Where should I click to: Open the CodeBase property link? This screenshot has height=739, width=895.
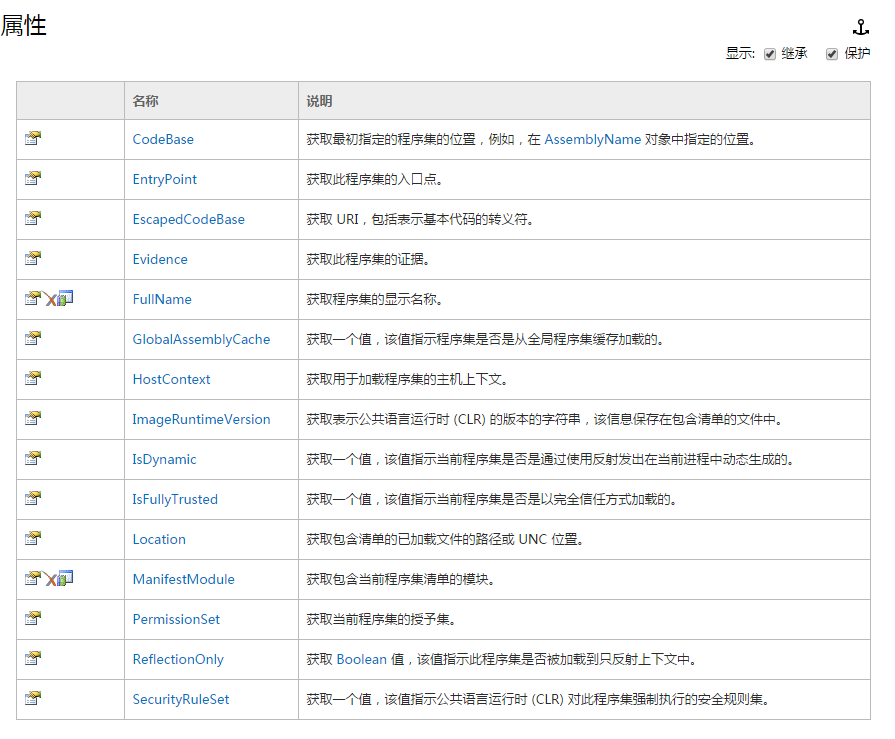coord(163,139)
